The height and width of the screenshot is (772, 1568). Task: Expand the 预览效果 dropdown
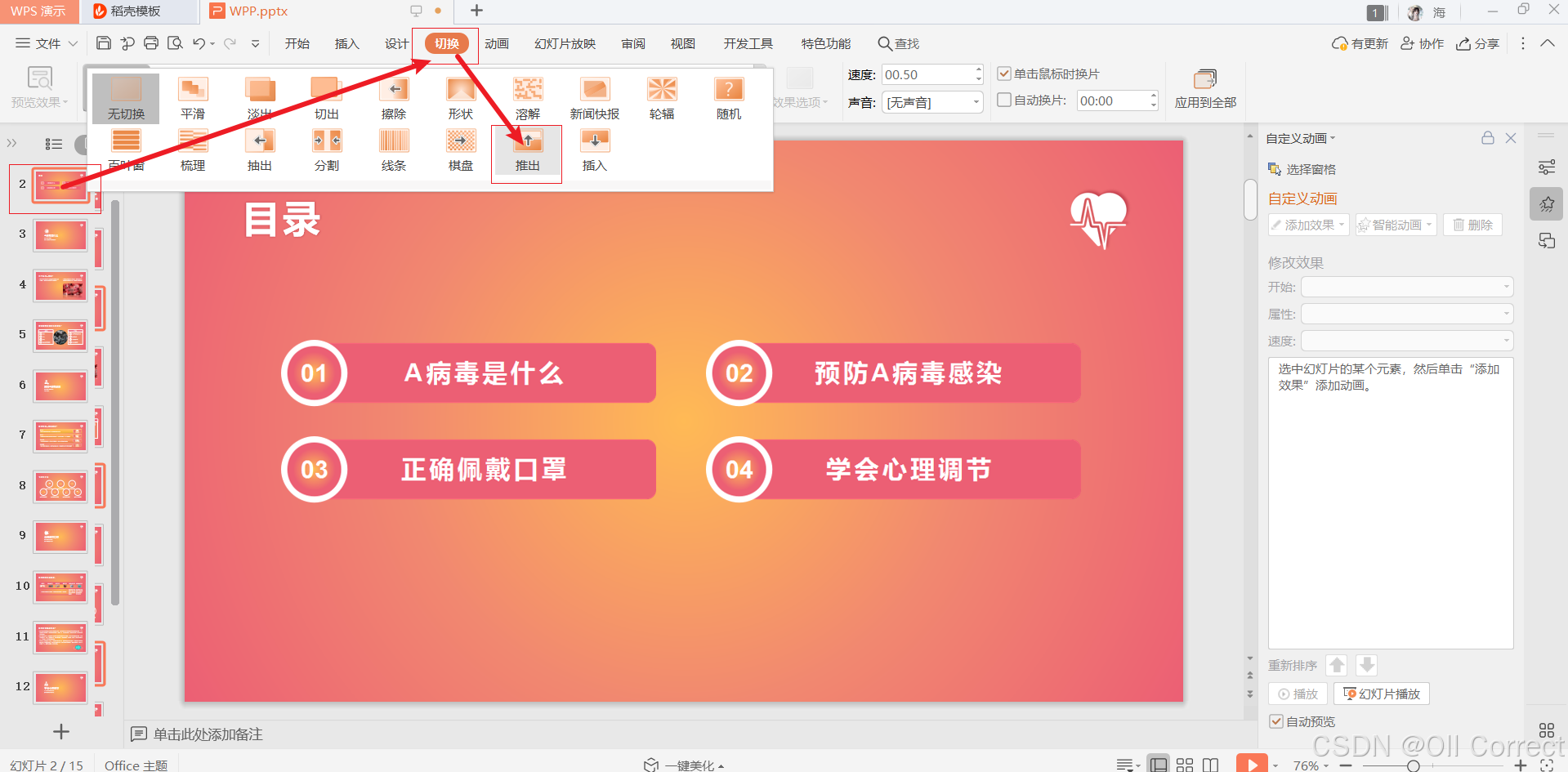coord(39,102)
